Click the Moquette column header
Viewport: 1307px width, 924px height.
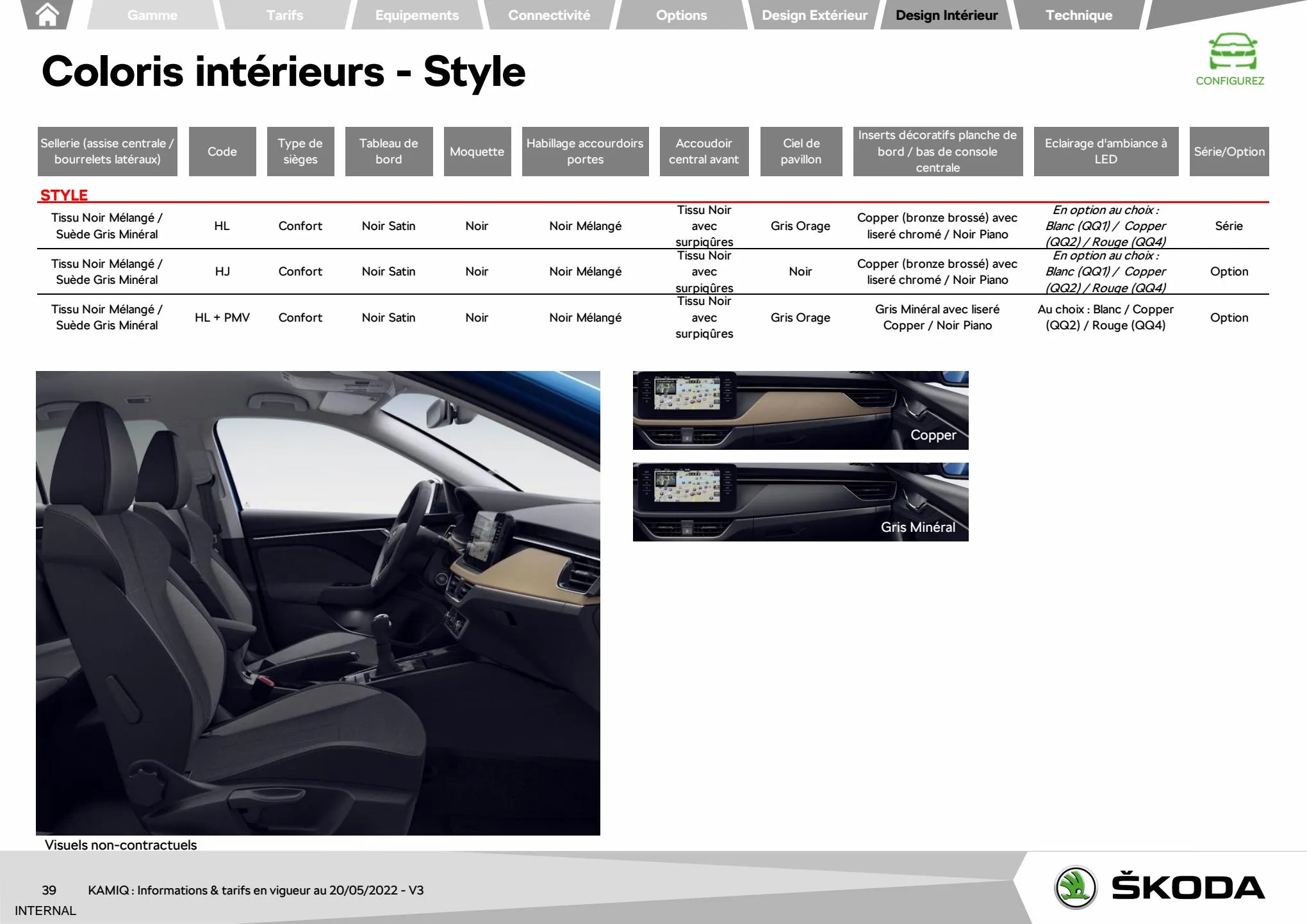(477, 151)
